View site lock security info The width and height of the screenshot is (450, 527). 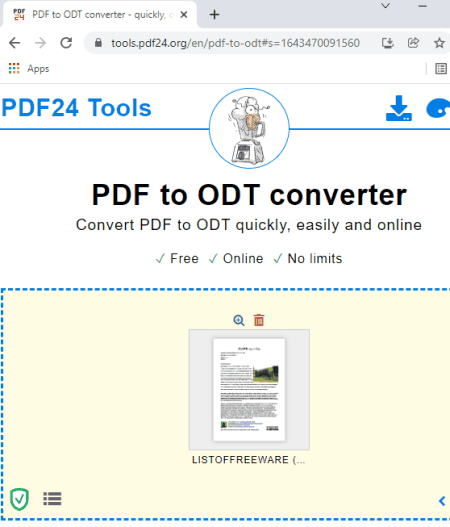pos(98,43)
